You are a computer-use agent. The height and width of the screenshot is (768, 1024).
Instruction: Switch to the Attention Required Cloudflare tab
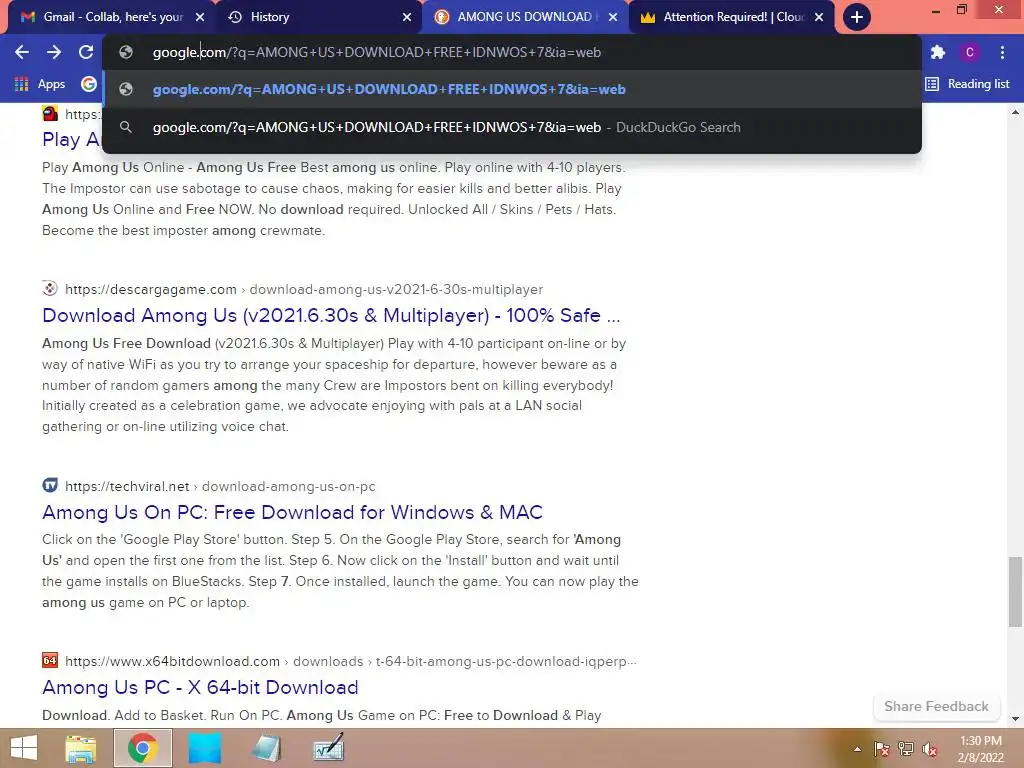[731, 17]
